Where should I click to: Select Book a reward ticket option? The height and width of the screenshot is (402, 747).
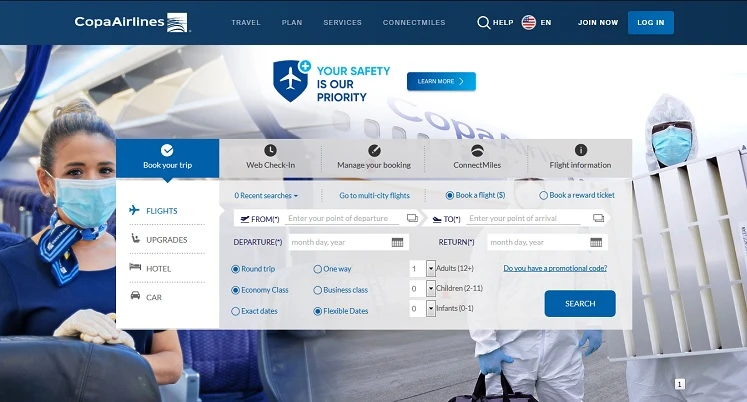pos(544,196)
